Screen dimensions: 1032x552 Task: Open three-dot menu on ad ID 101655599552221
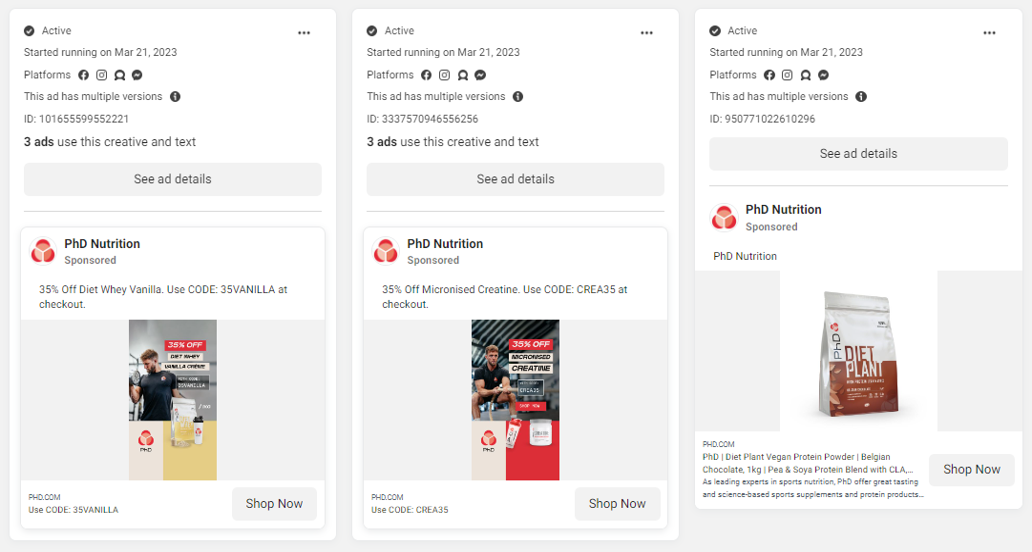[x=303, y=33]
